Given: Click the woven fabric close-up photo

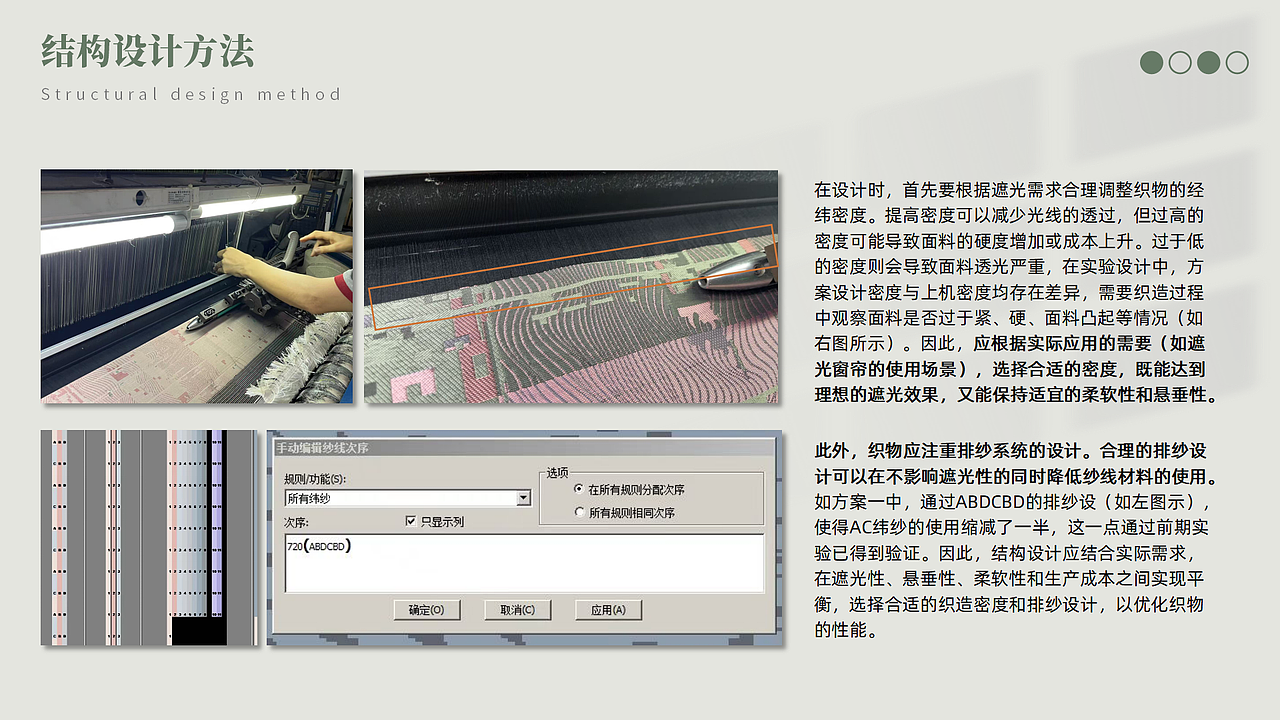Looking at the screenshot, I should [571, 286].
